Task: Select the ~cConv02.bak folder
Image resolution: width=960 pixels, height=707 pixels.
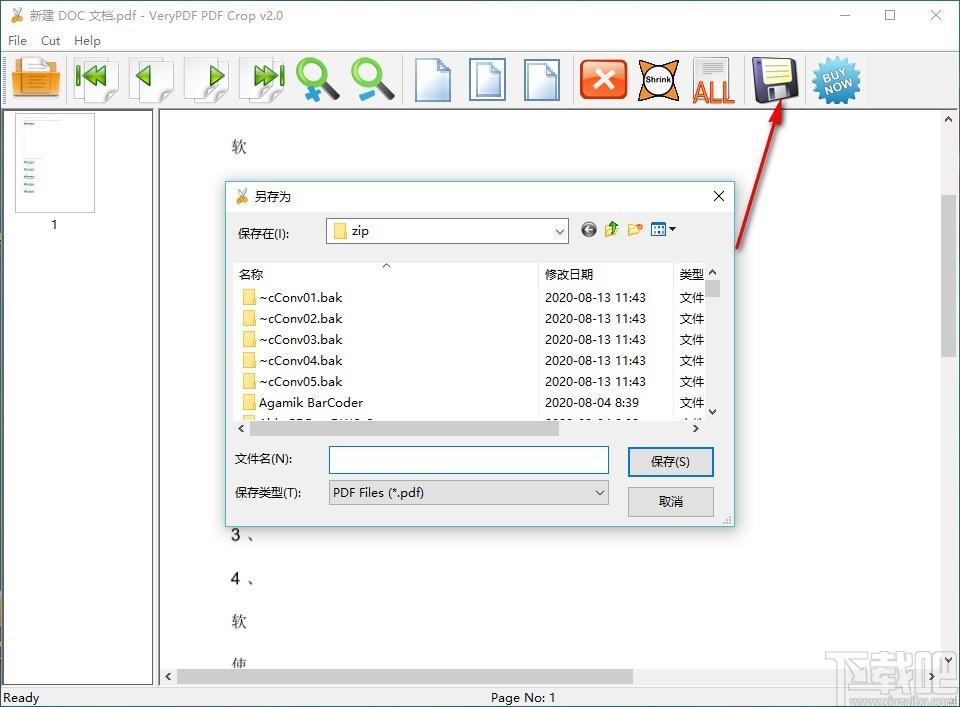Action: [292, 319]
